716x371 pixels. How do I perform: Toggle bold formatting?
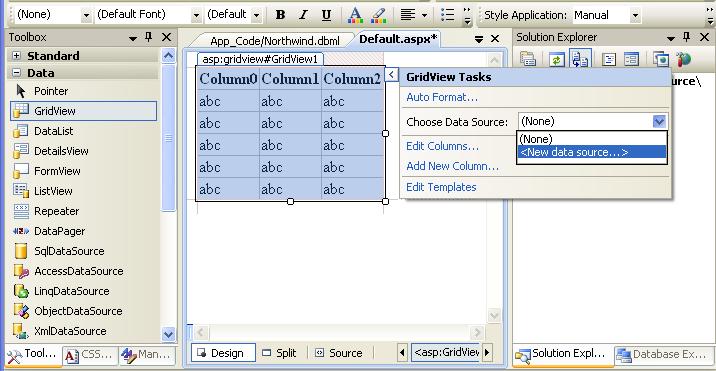pos(280,15)
